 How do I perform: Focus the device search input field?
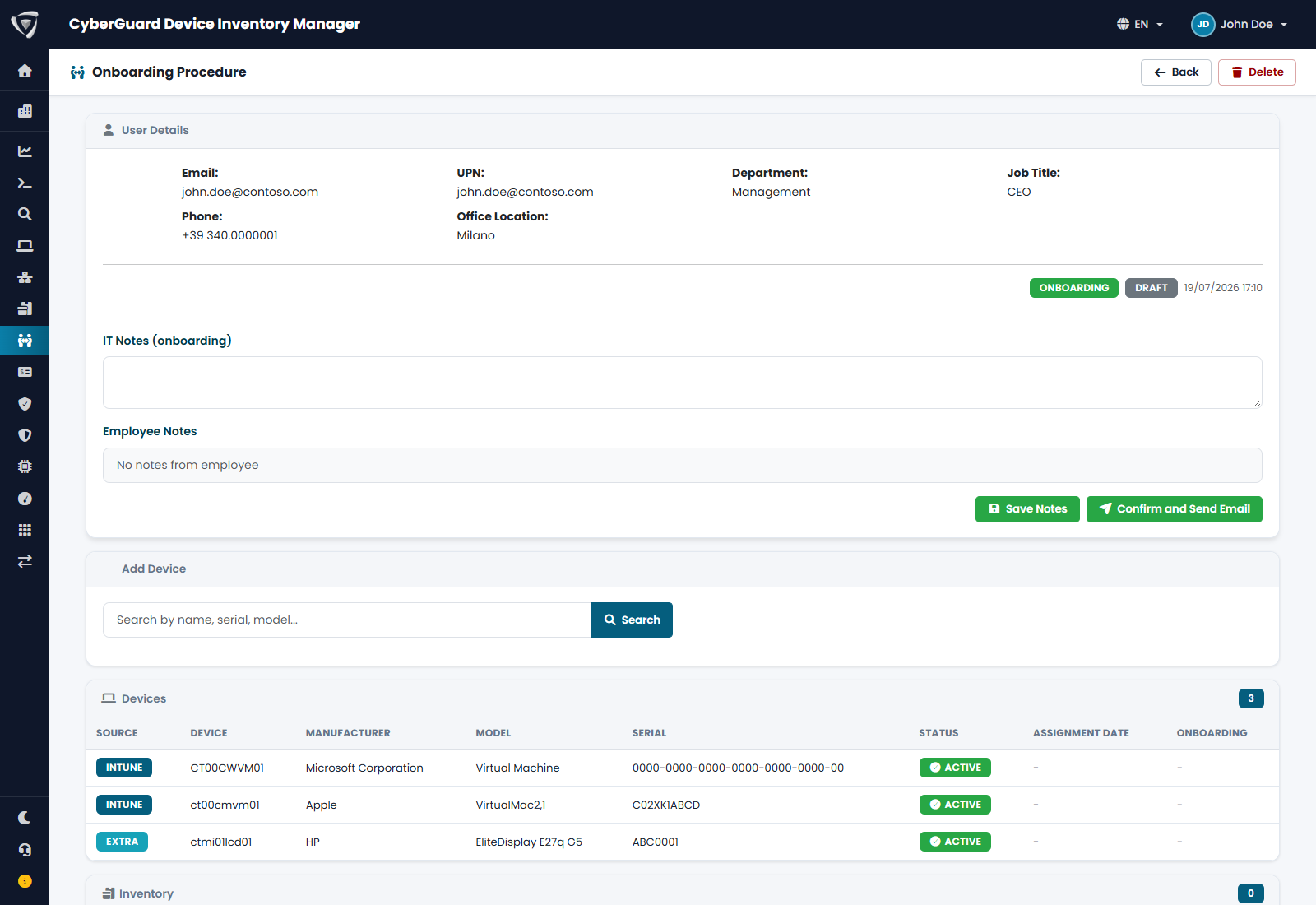[347, 620]
